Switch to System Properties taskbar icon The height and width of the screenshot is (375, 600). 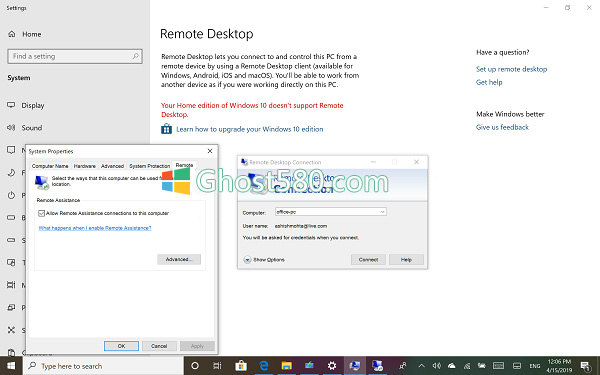(x=355, y=366)
